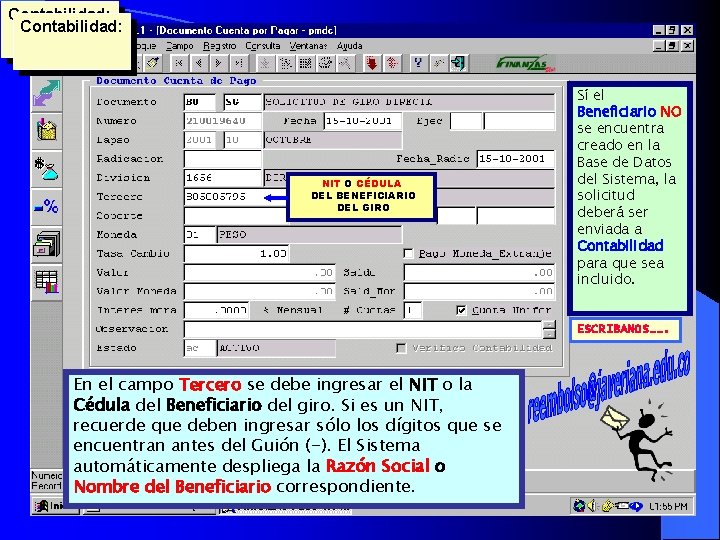Open the Ayuda menu
This screenshot has width=720, height=540.
tap(349, 46)
